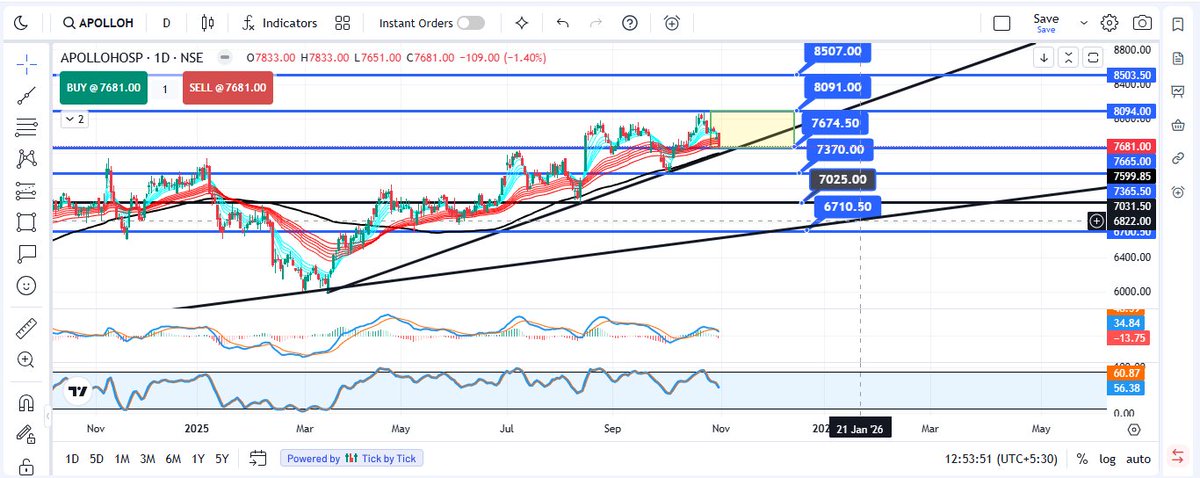The width and height of the screenshot is (1200, 478).
Task: Expand the collapsed indicators legend showing 2
Action: [75, 119]
